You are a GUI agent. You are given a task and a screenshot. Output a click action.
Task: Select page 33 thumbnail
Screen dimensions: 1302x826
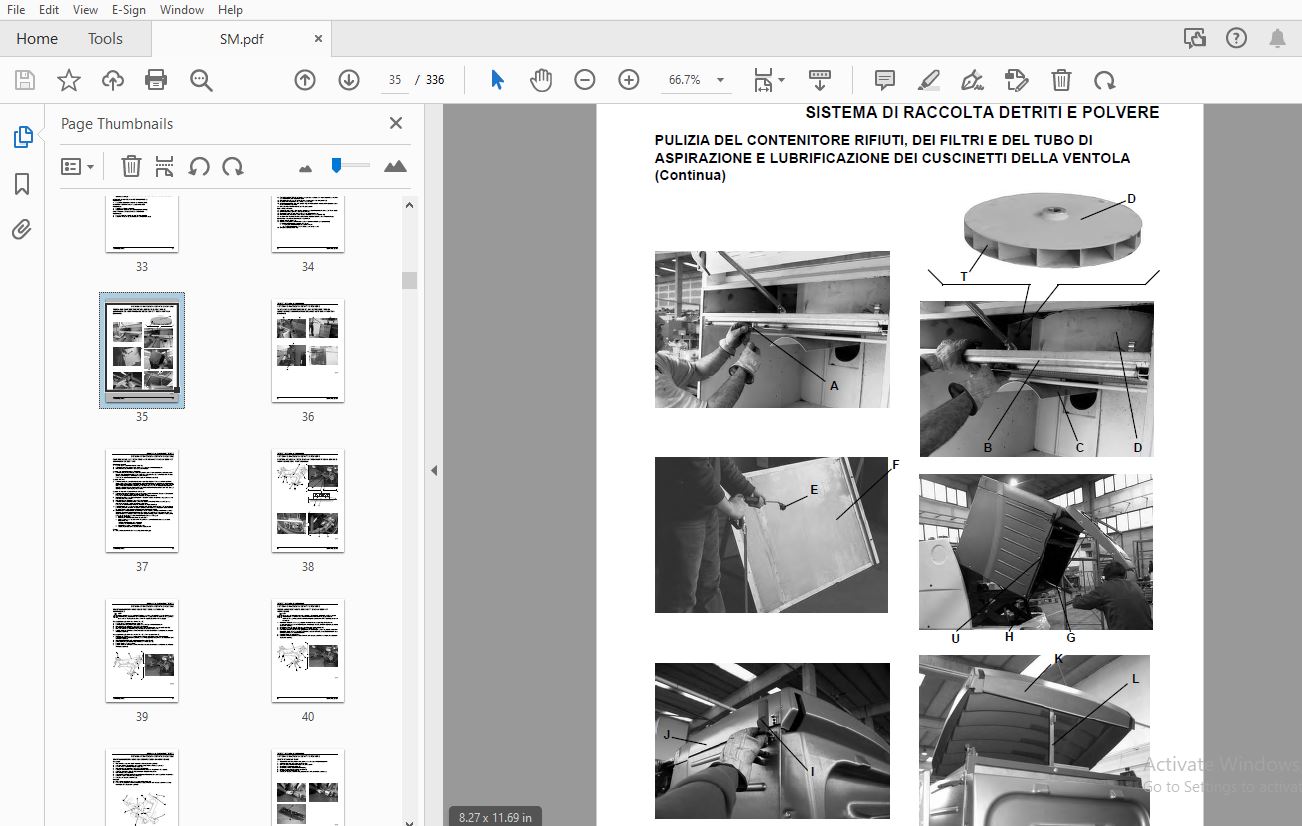click(142, 224)
